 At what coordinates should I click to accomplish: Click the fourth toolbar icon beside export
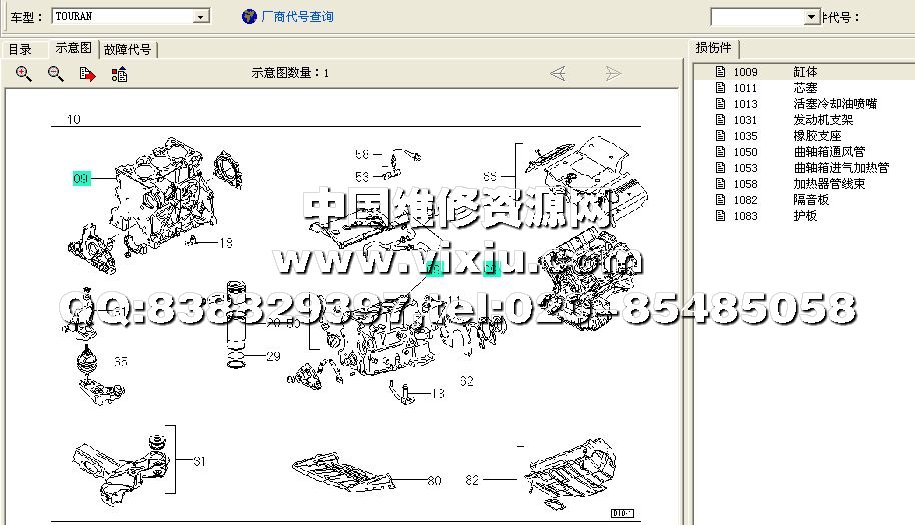coord(119,74)
